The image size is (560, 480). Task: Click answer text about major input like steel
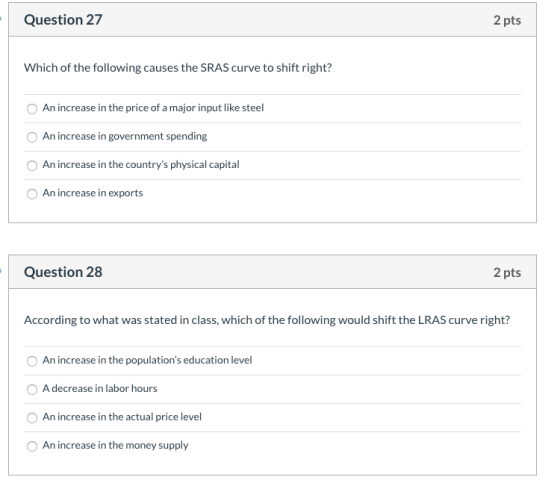[x=153, y=108]
